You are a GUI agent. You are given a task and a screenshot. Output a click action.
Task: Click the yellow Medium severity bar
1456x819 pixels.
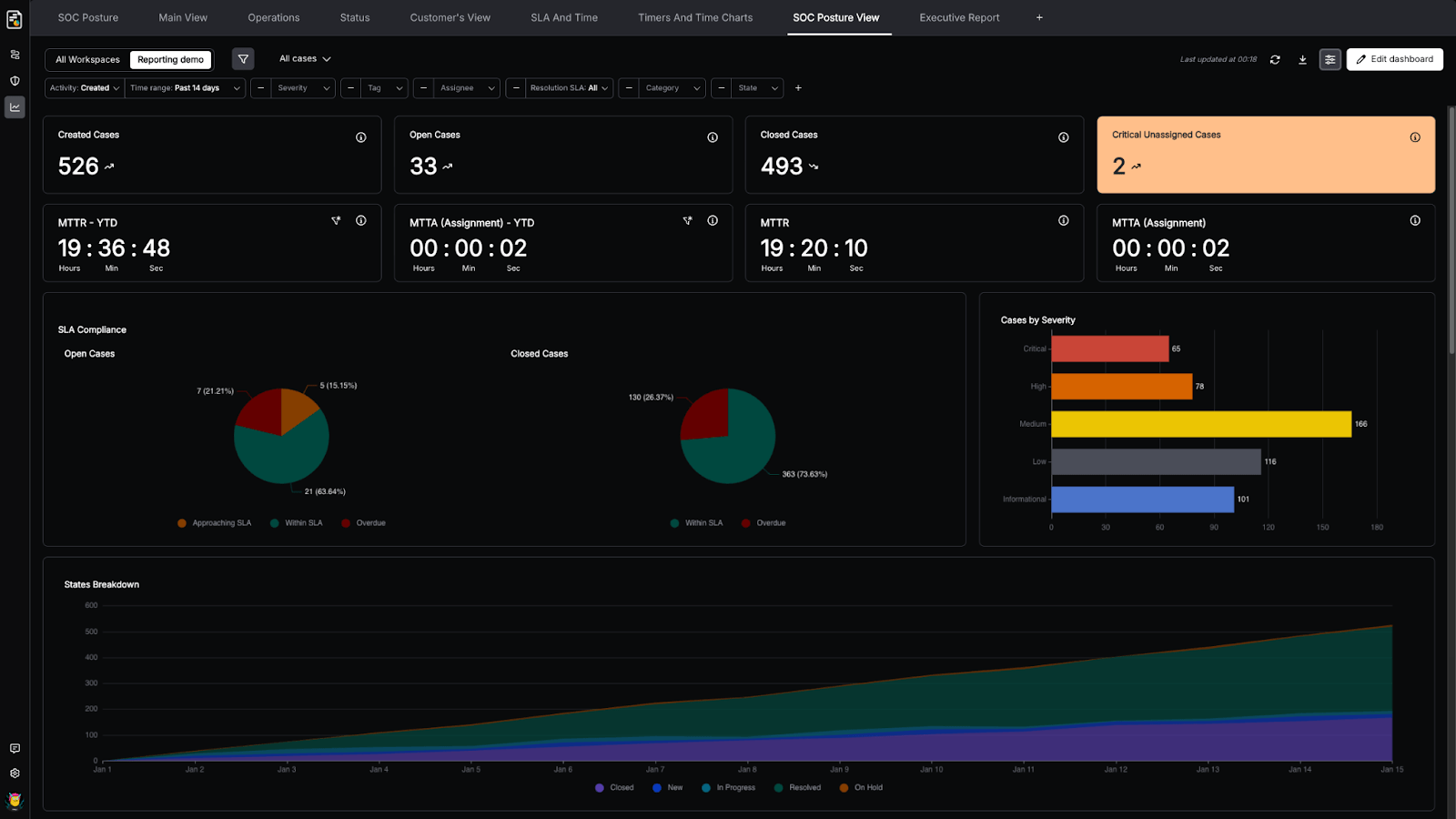pos(1201,424)
